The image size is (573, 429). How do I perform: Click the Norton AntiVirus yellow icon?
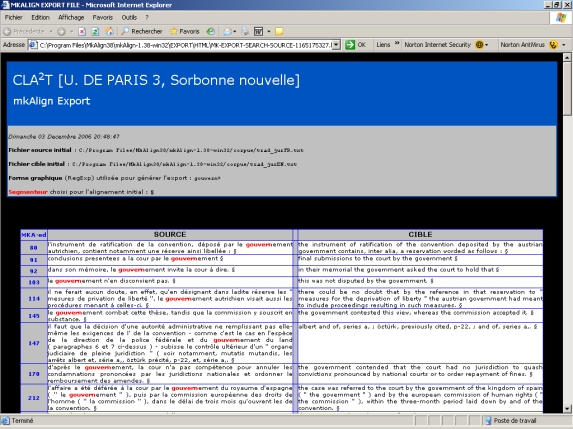click(x=553, y=45)
